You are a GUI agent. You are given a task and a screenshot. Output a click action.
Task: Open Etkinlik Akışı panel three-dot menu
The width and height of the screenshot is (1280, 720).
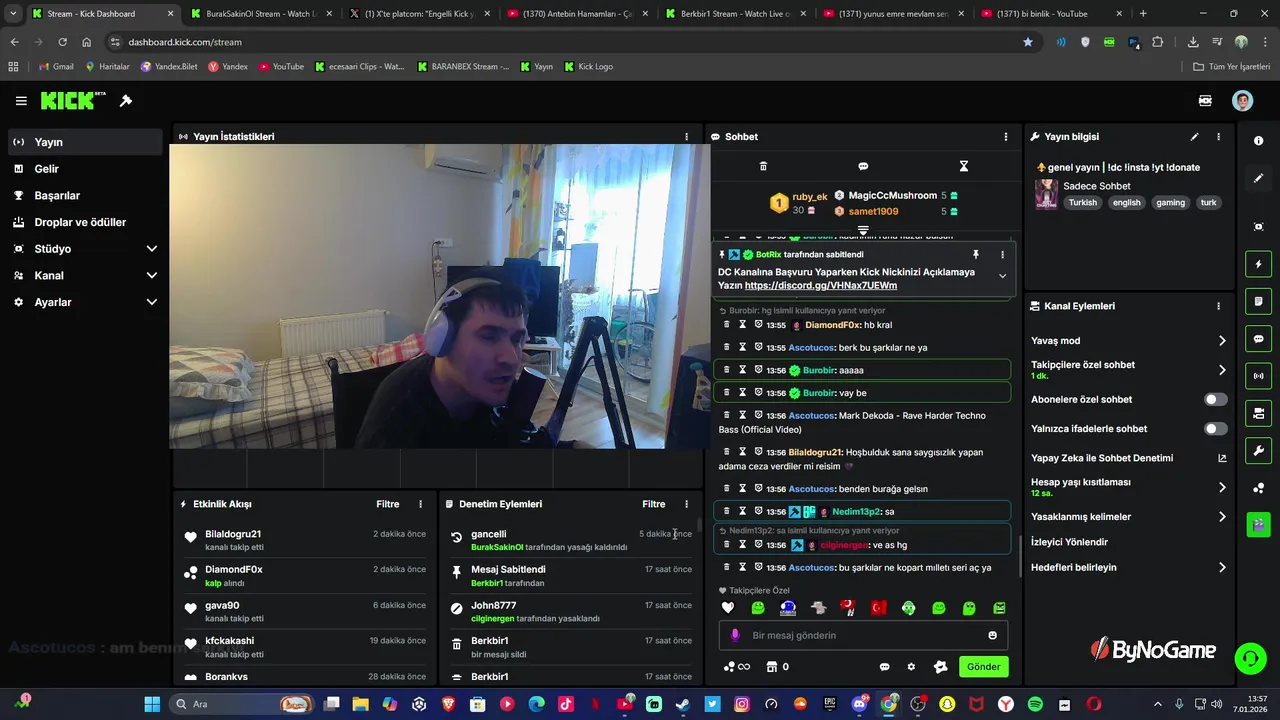point(420,504)
